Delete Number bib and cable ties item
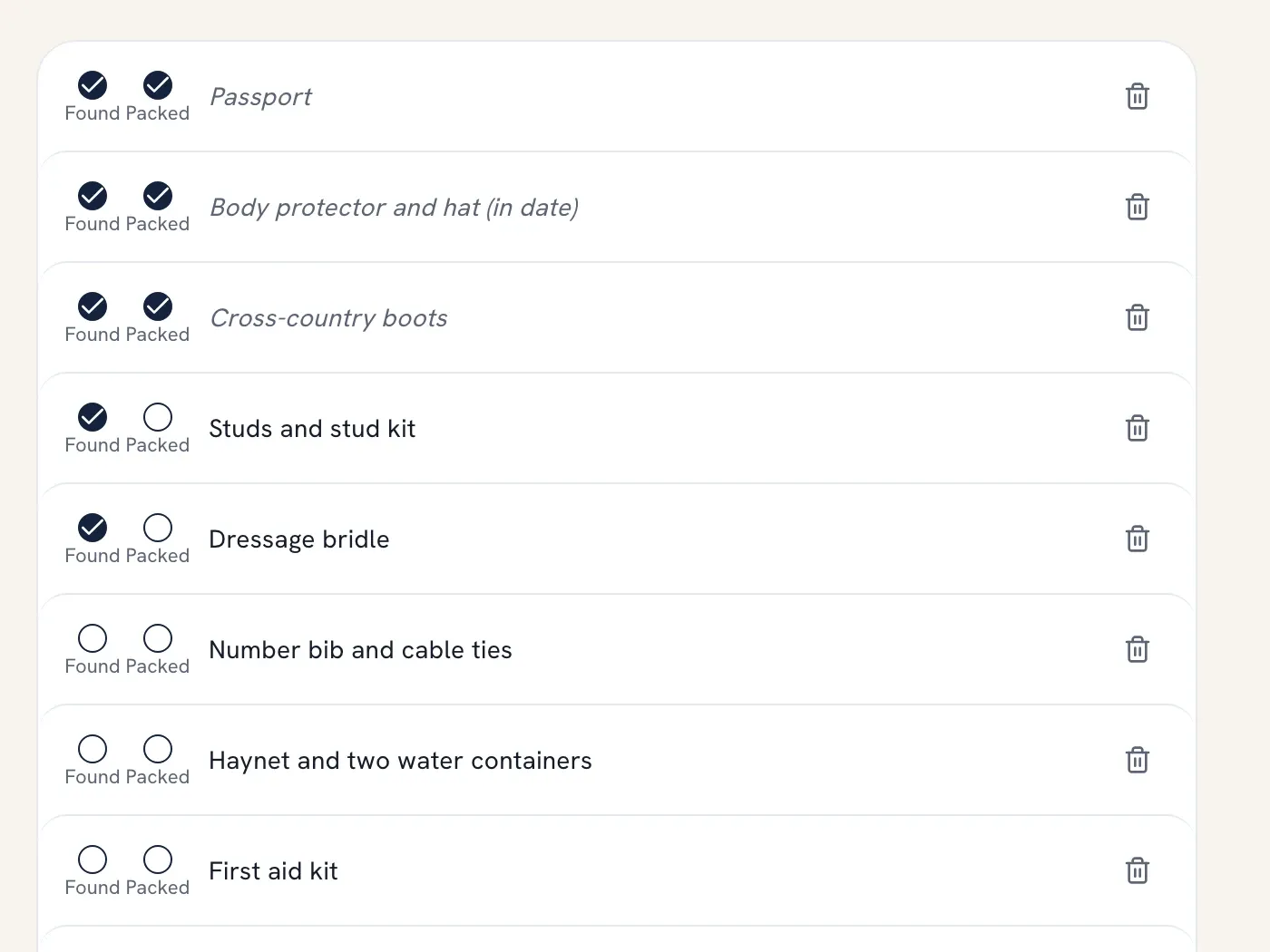Image resolution: width=1270 pixels, height=952 pixels. click(1137, 649)
